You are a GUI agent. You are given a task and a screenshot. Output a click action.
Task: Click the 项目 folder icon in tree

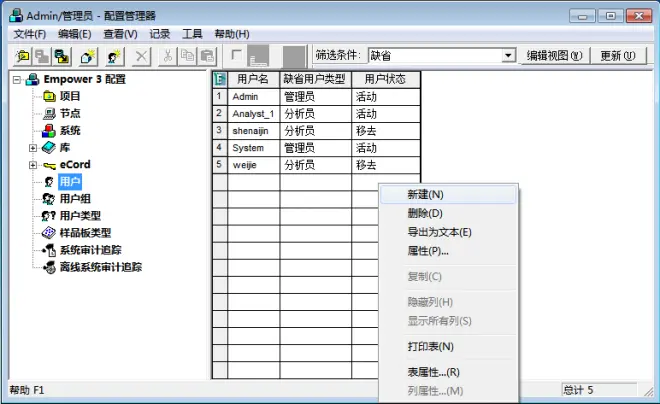click(49, 96)
